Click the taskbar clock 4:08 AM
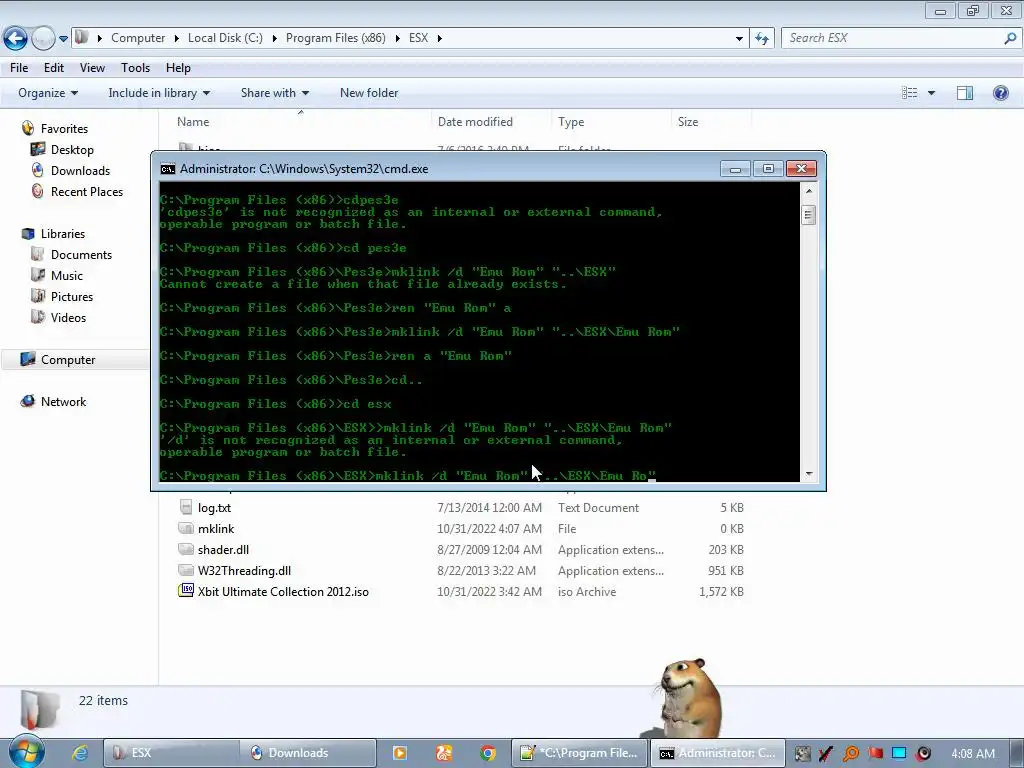The height and width of the screenshot is (768, 1024). point(973,753)
